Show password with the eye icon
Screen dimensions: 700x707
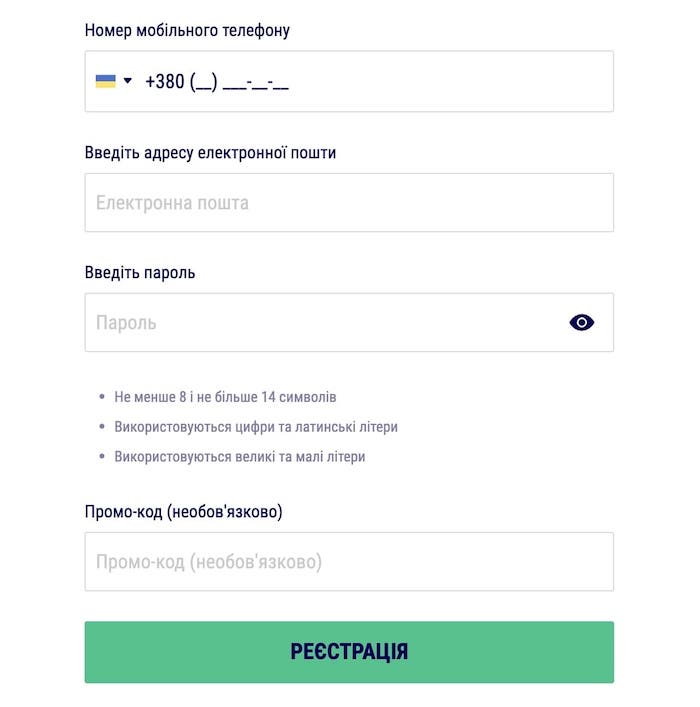pos(581,322)
